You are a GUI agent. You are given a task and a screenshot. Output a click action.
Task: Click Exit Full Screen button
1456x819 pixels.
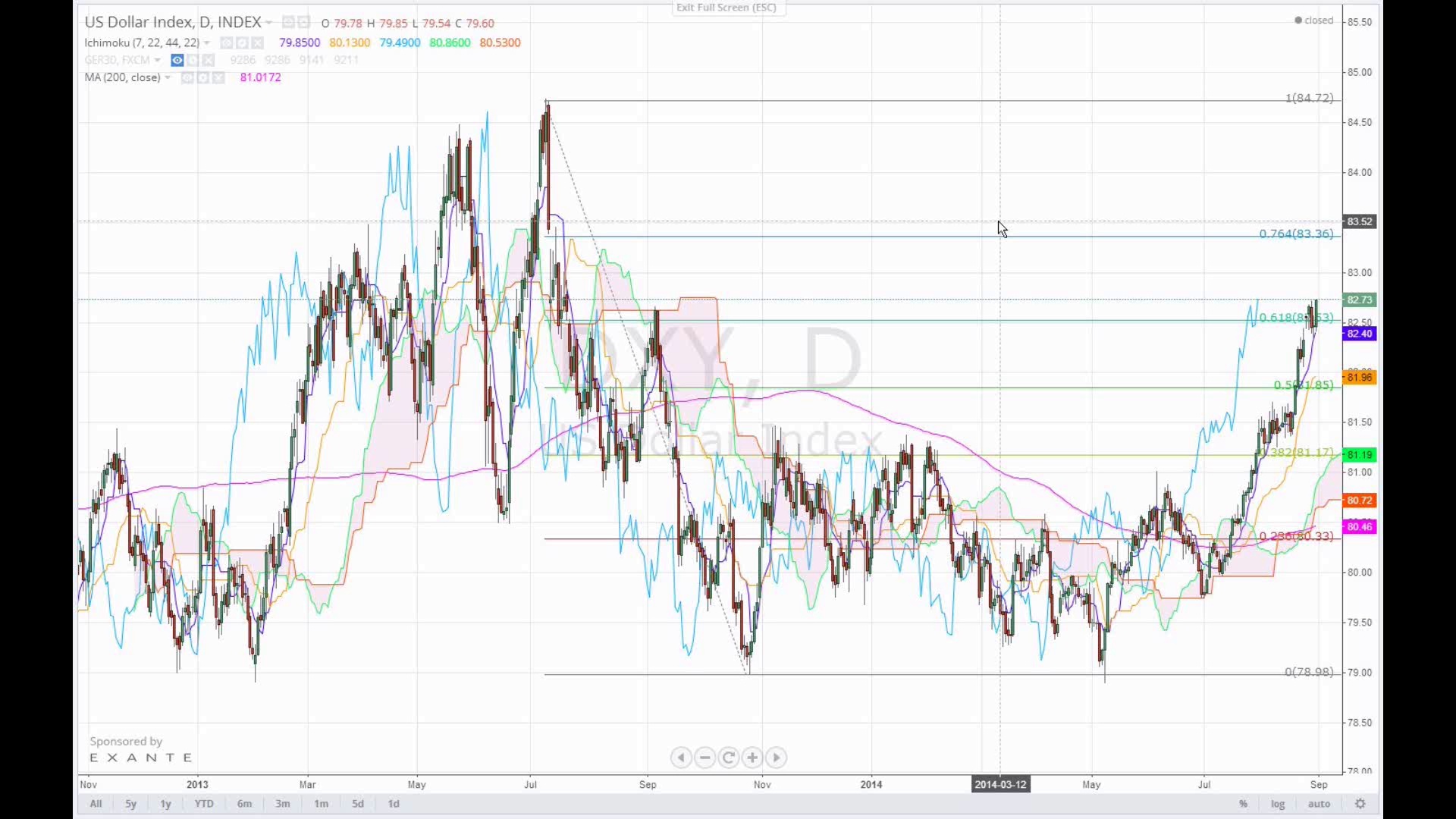(726, 8)
